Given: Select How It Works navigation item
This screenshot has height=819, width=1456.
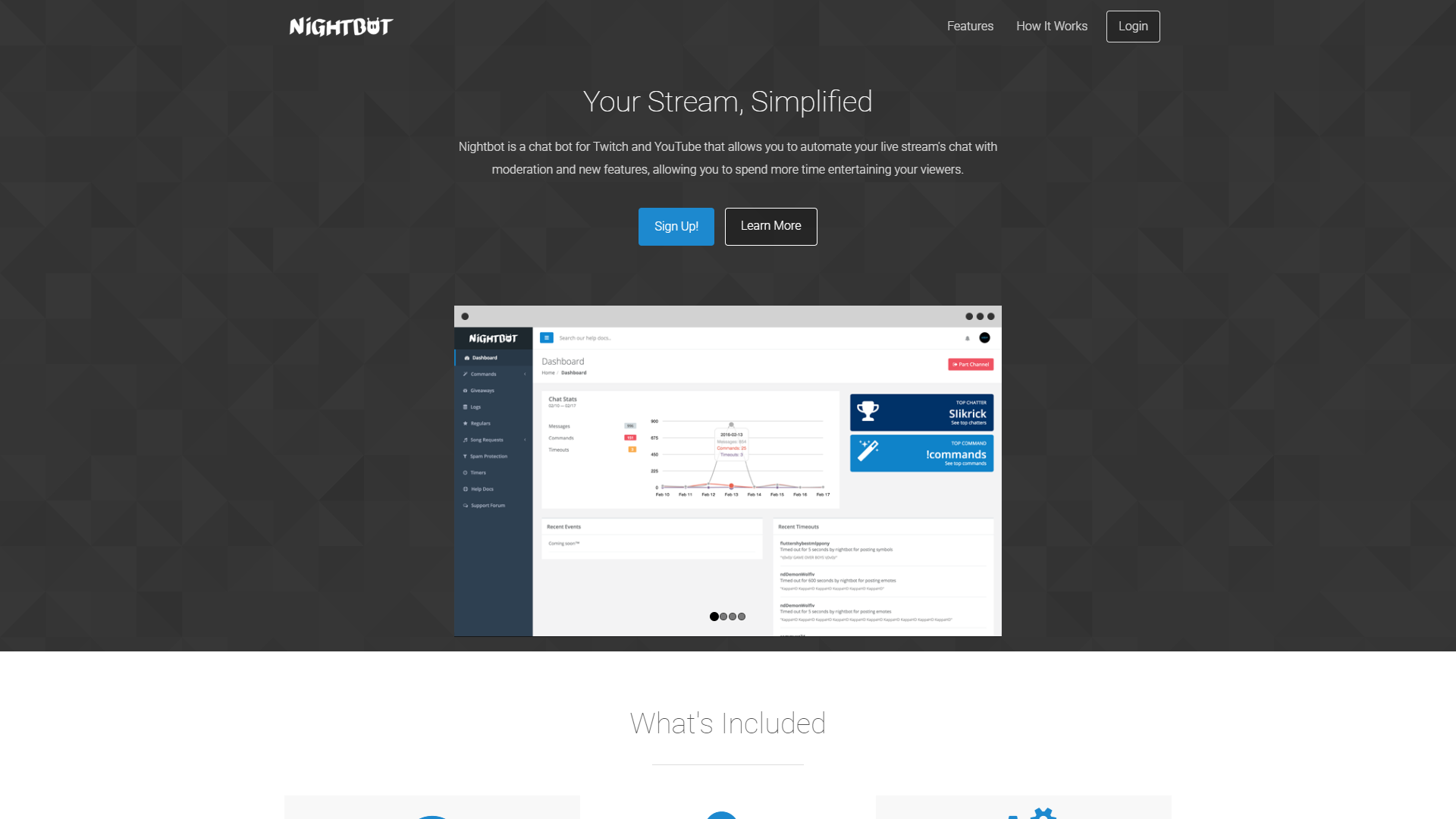Looking at the screenshot, I should [x=1051, y=26].
